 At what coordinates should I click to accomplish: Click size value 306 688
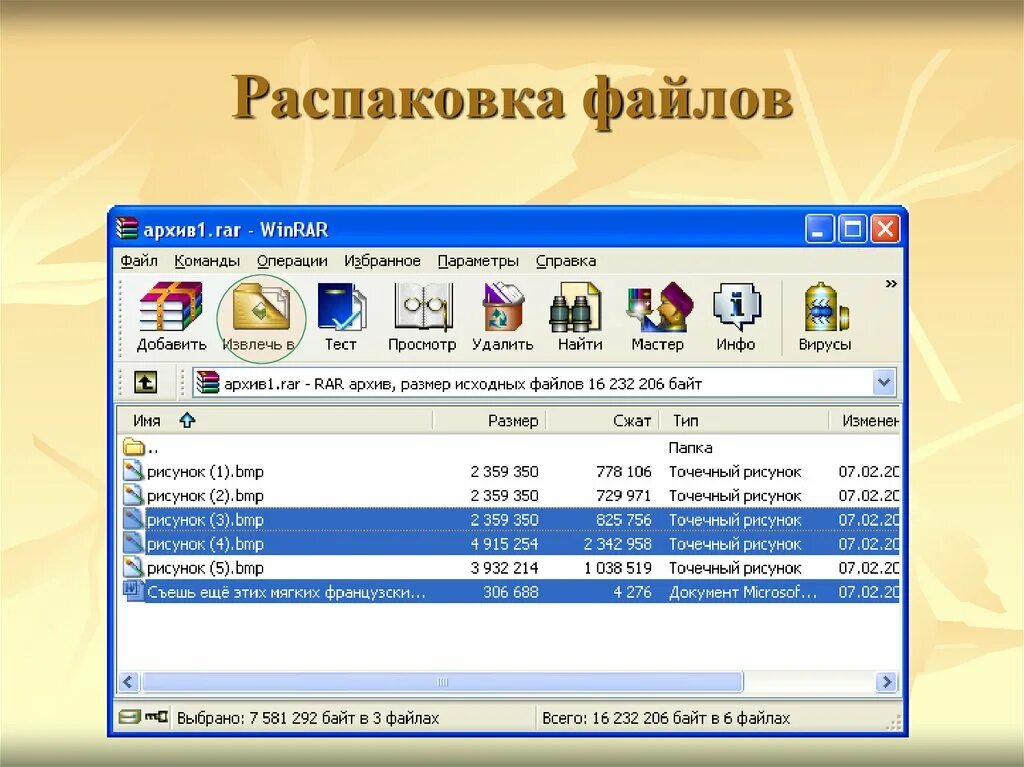(x=511, y=593)
